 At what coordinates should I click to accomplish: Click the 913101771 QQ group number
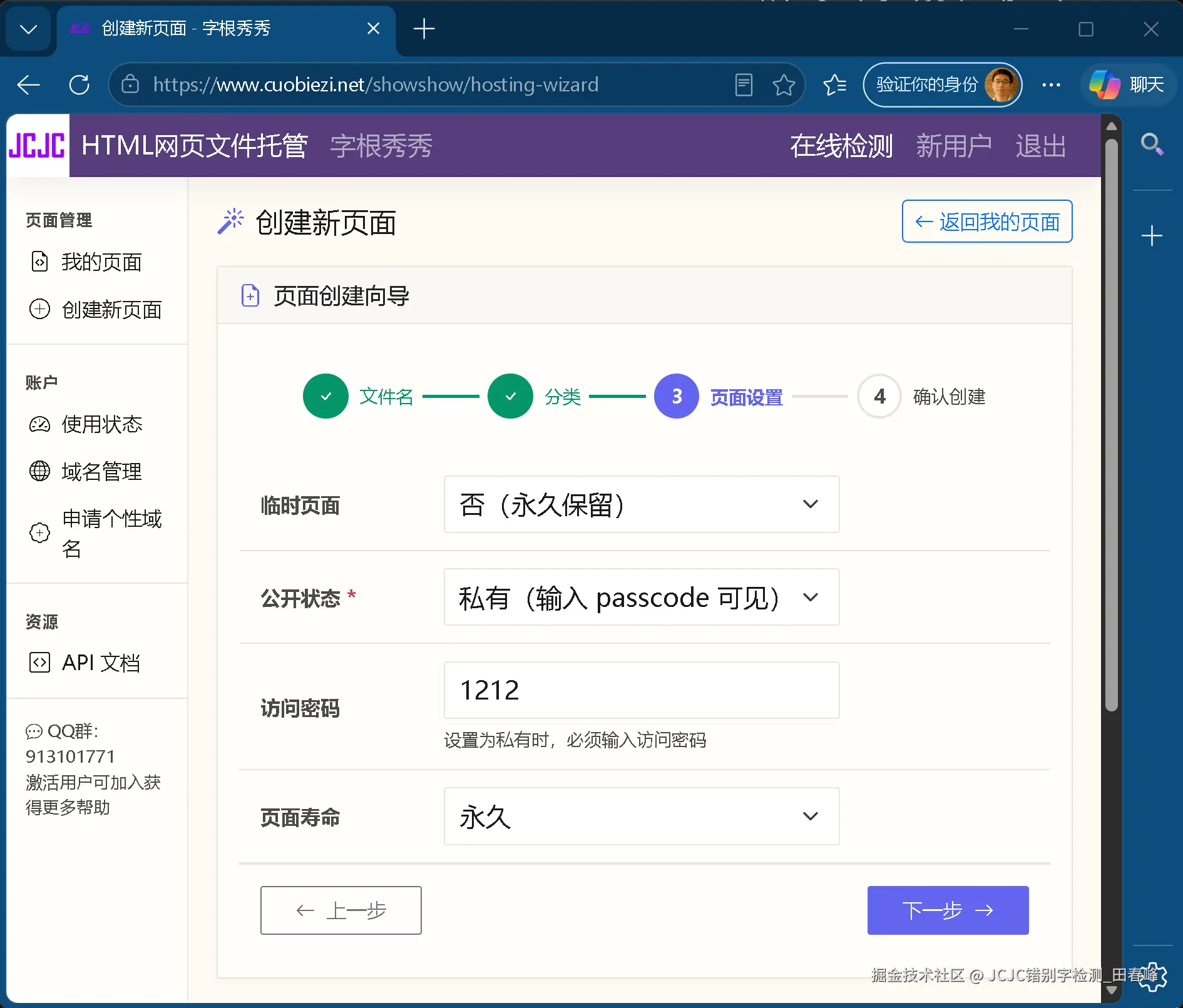click(70, 756)
